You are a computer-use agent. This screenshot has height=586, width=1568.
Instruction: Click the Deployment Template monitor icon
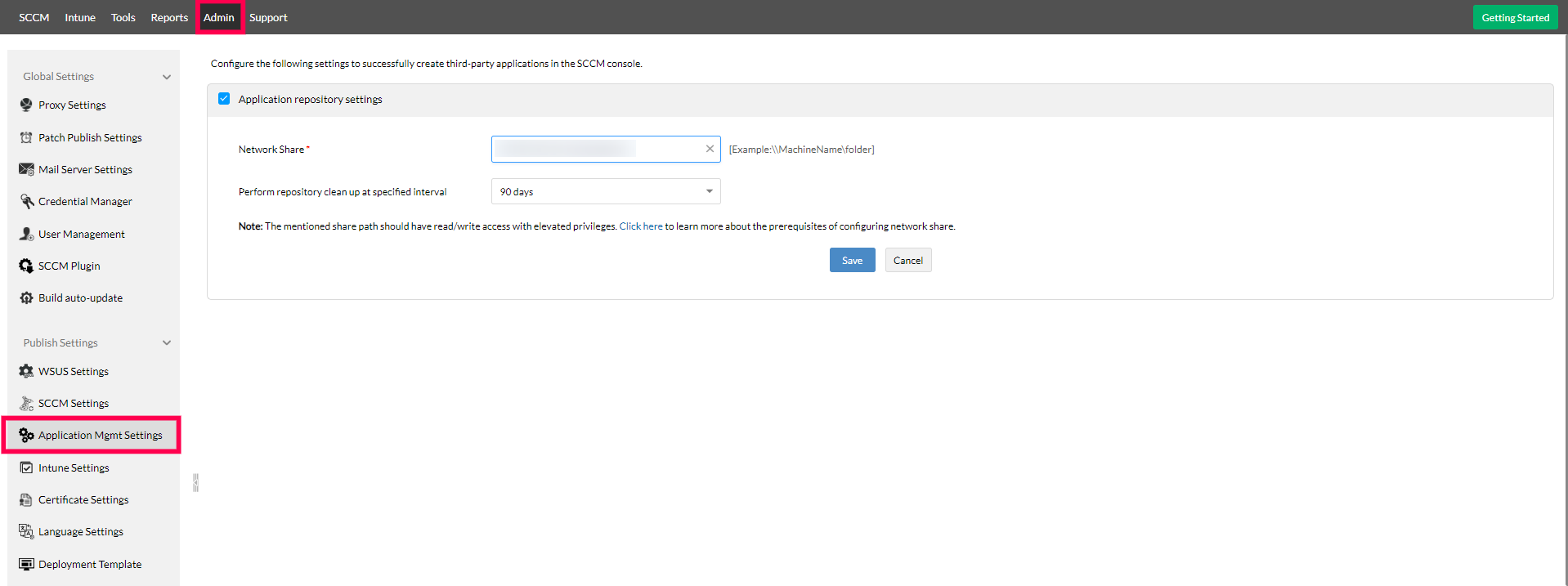26,564
